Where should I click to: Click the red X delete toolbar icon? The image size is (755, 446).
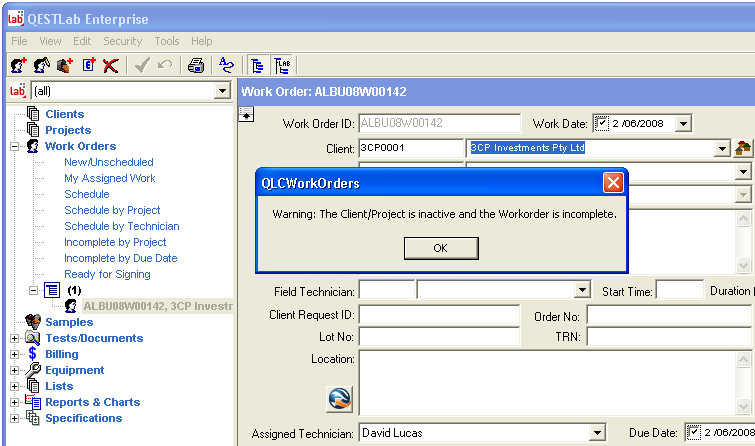click(110, 66)
